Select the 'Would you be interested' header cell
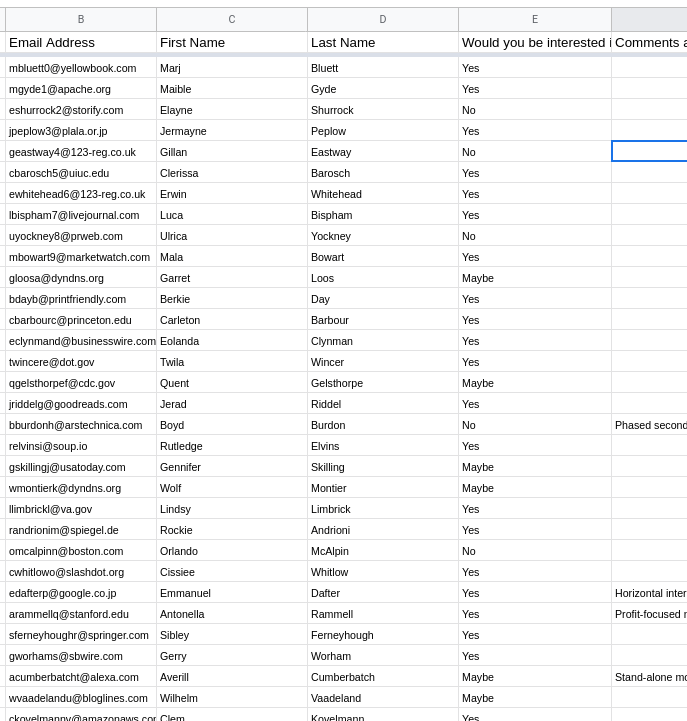Screen dimensions: 687x721 [x=535, y=42]
